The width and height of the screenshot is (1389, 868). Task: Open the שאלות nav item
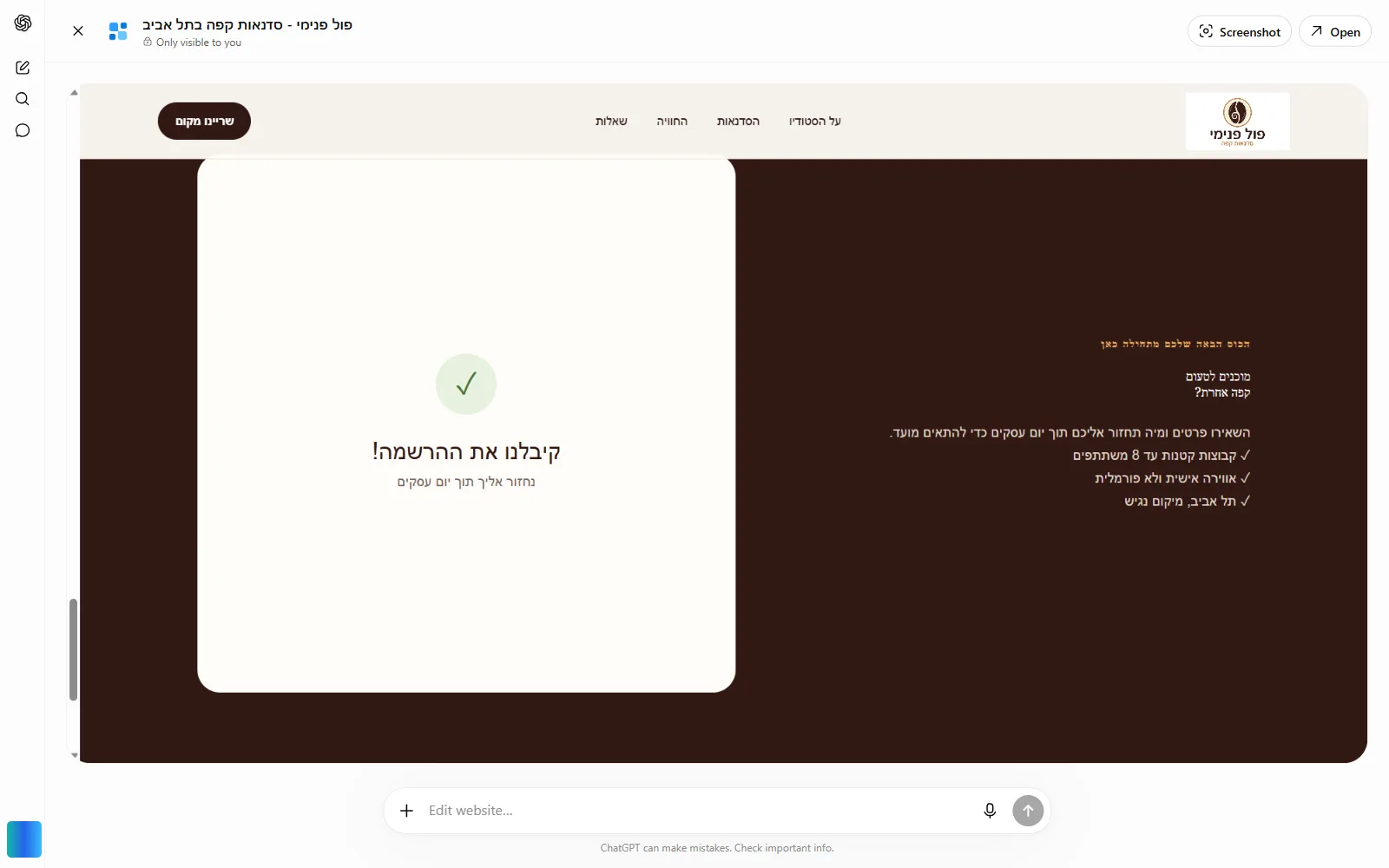pyautogui.click(x=611, y=122)
